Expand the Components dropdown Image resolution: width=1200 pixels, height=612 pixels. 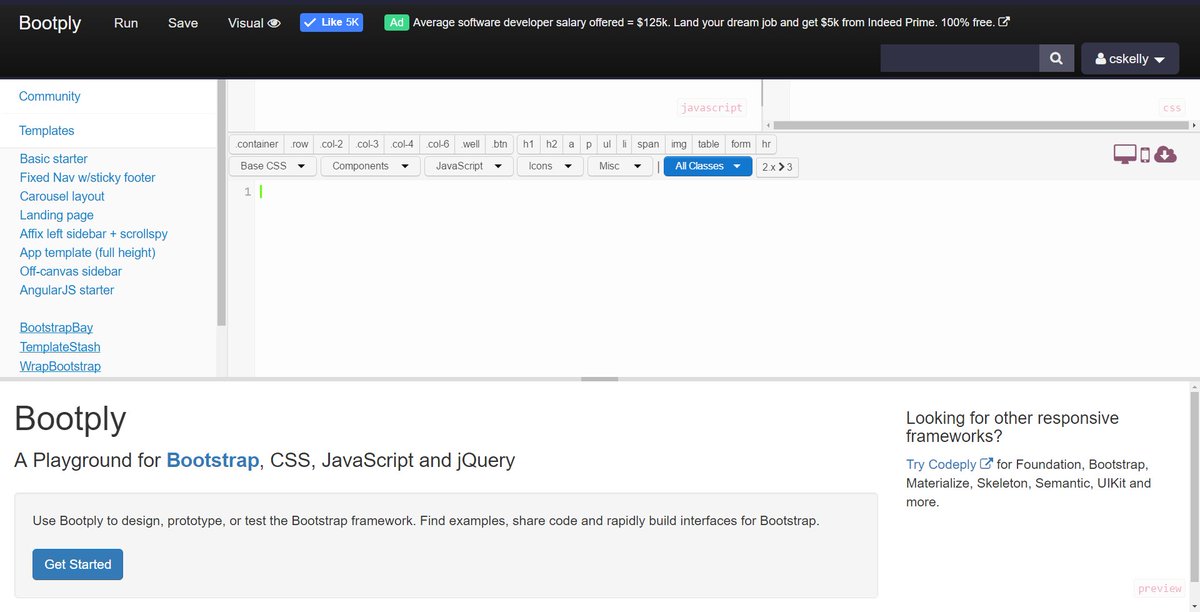click(x=370, y=166)
